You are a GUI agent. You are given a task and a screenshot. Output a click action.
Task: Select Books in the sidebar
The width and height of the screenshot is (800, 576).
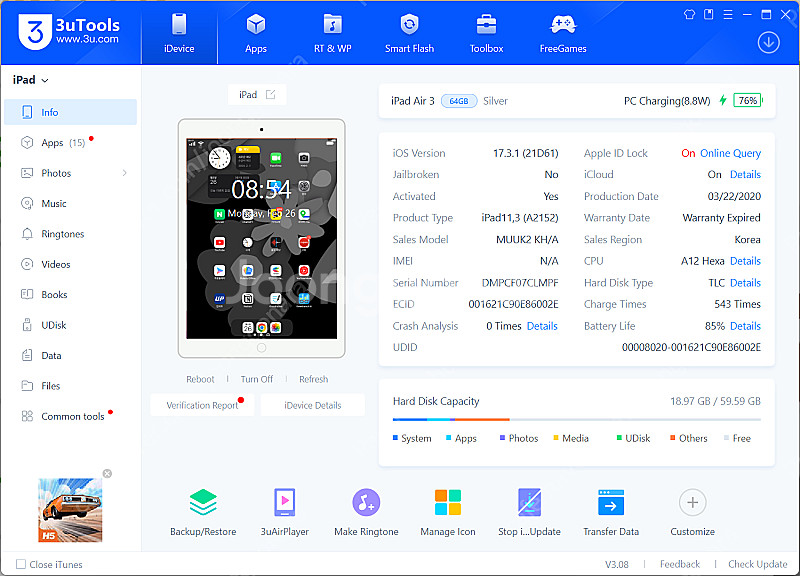70,295
